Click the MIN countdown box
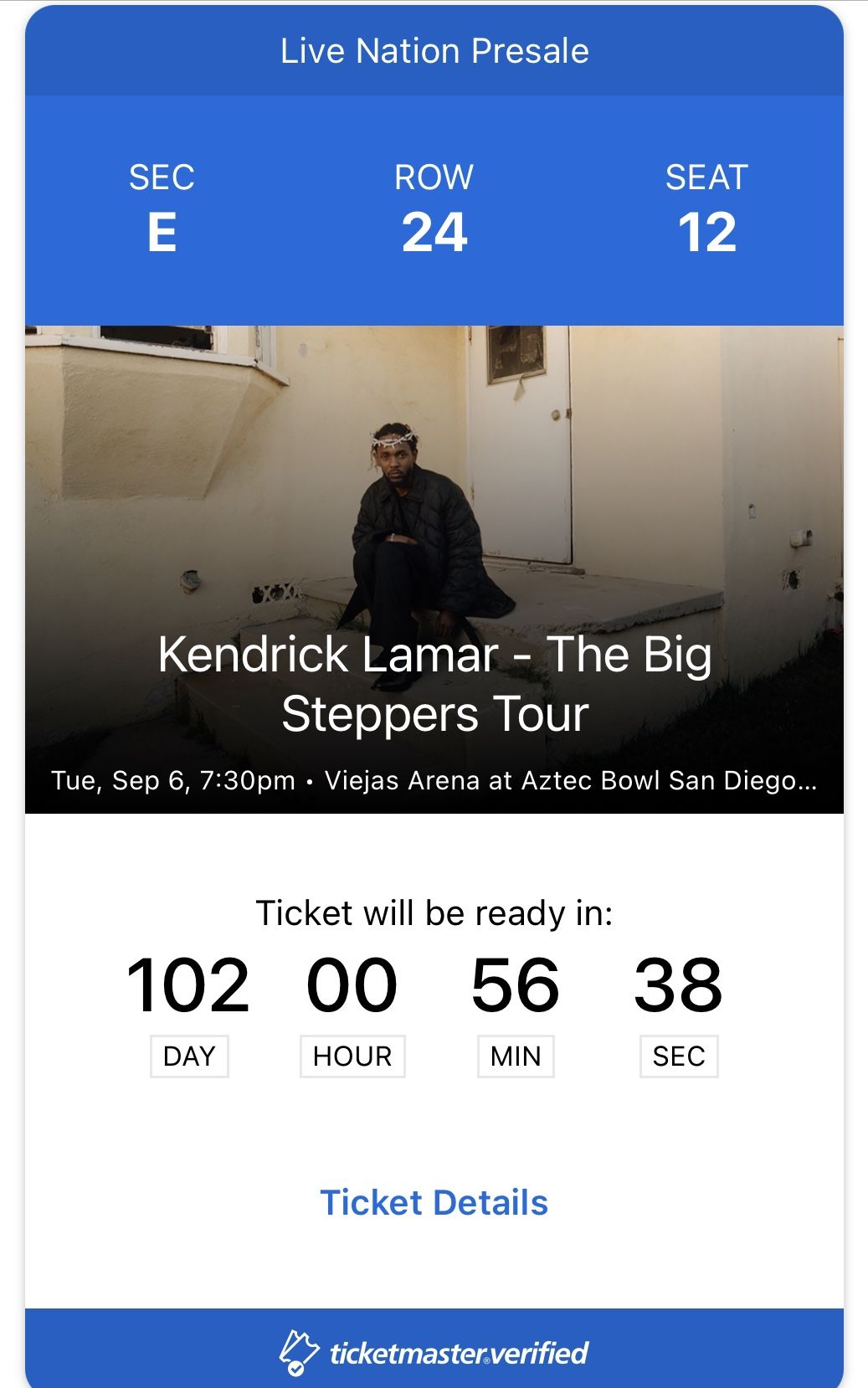The image size is (868, 1388). click(x=516, y=1056)
